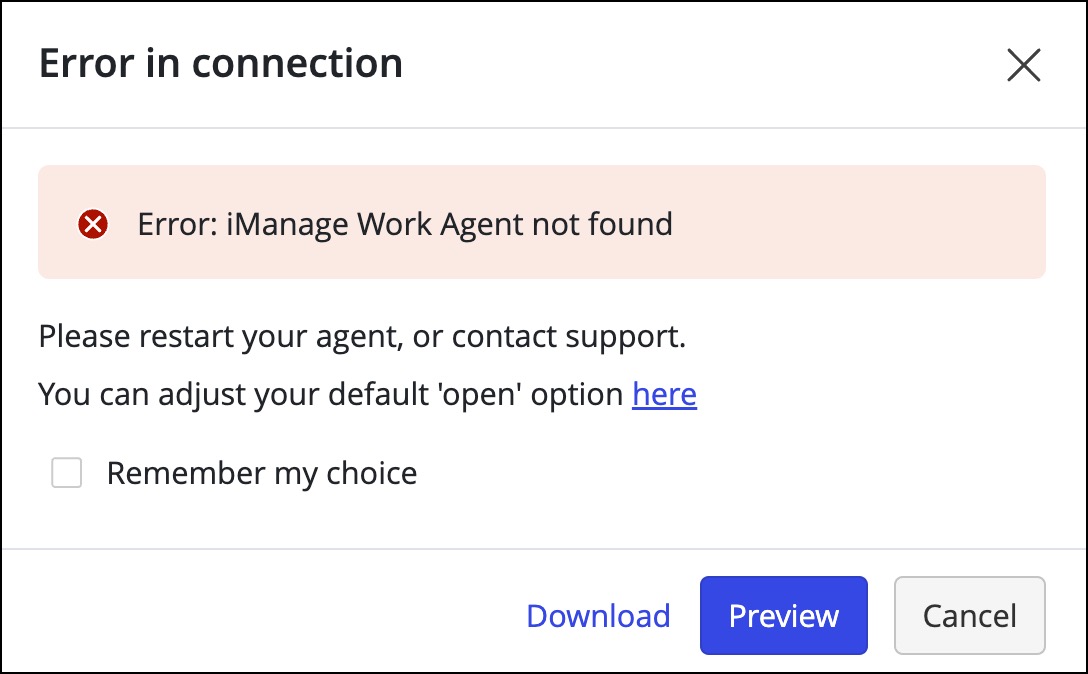Select the blue Preview action
Viewport: 1088px width, 674px height.
pos(783,616)
